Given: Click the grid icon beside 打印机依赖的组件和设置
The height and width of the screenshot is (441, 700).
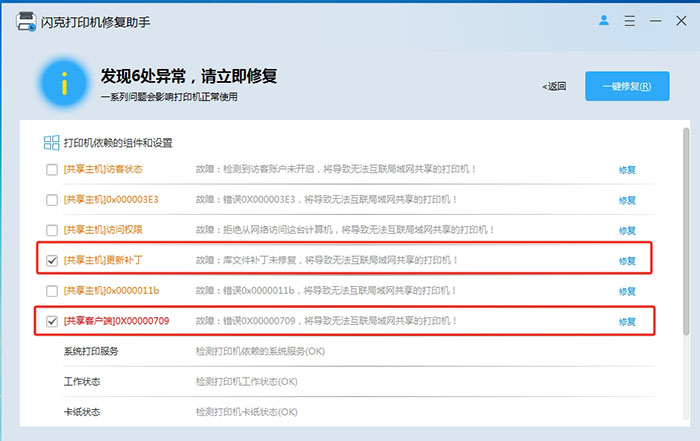Looking at the screenshot, I should (x=51, y=143).
